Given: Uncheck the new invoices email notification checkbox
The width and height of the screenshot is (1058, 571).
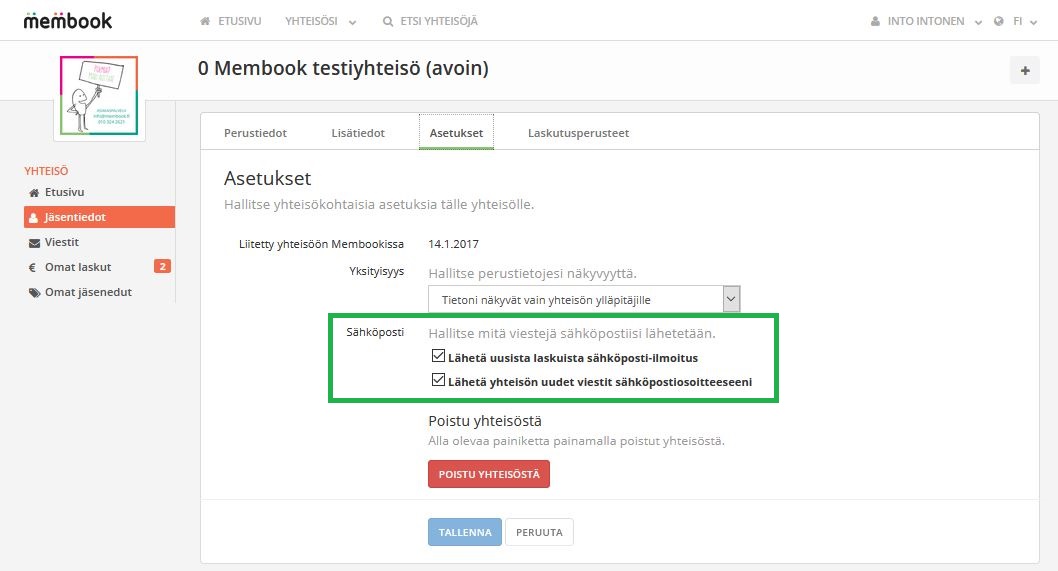Looking at the screenshot, I should pos(438,357).
